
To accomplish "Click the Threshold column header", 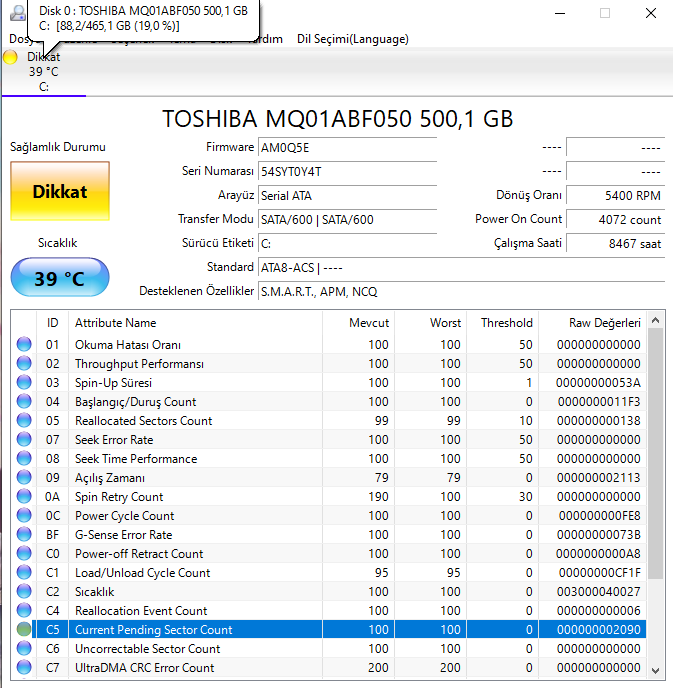I will click(x=503, y=323).
